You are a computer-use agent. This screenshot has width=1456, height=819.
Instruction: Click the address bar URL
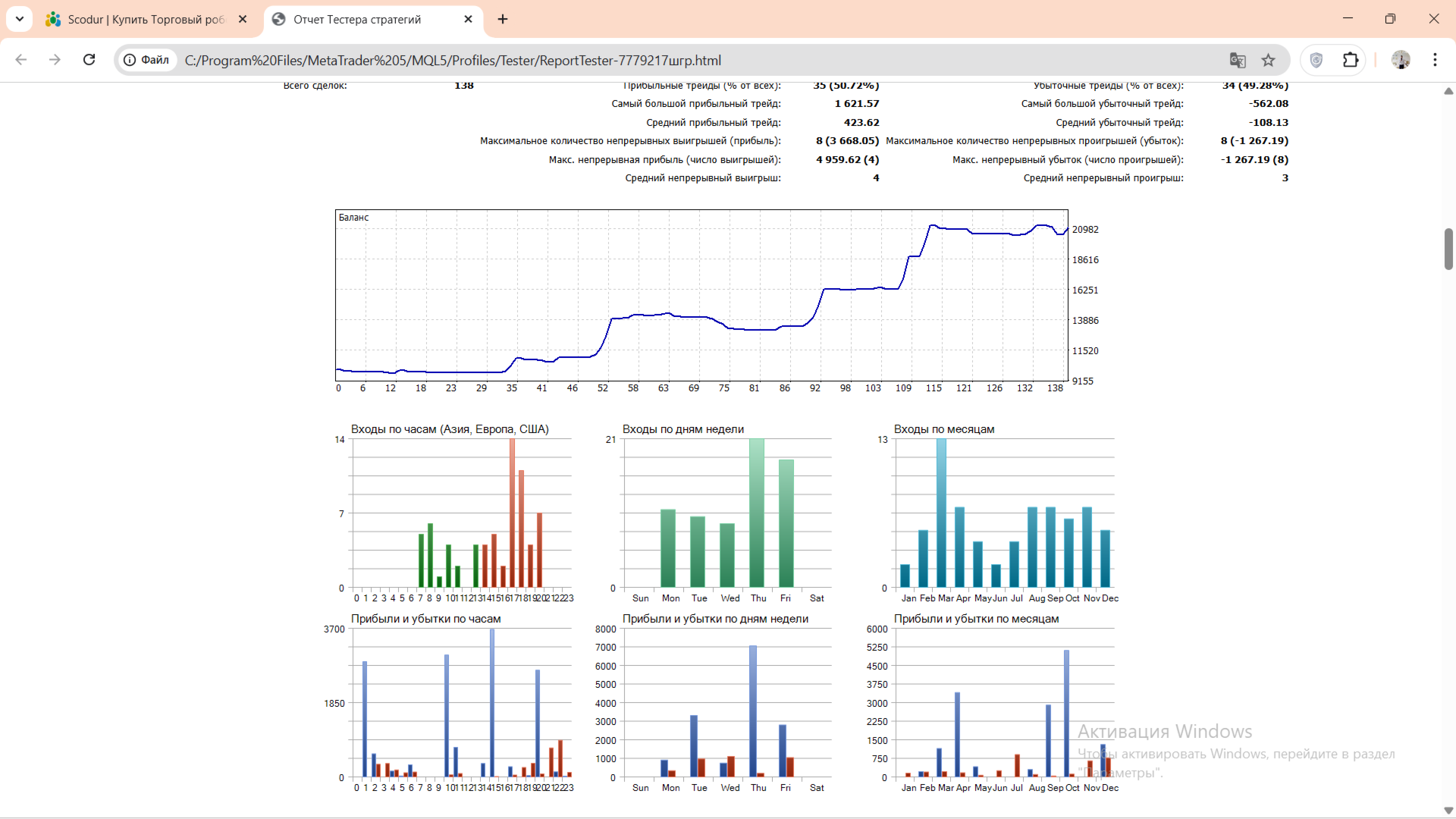point(453,60)
